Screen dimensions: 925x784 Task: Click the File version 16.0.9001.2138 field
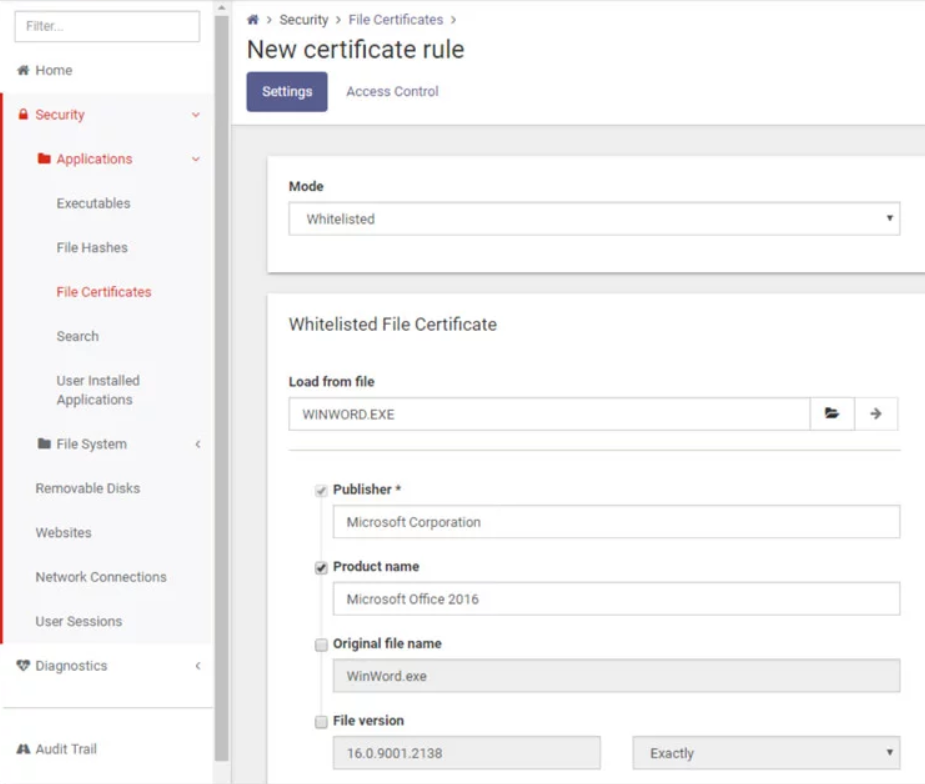click(x=466, y=753)
